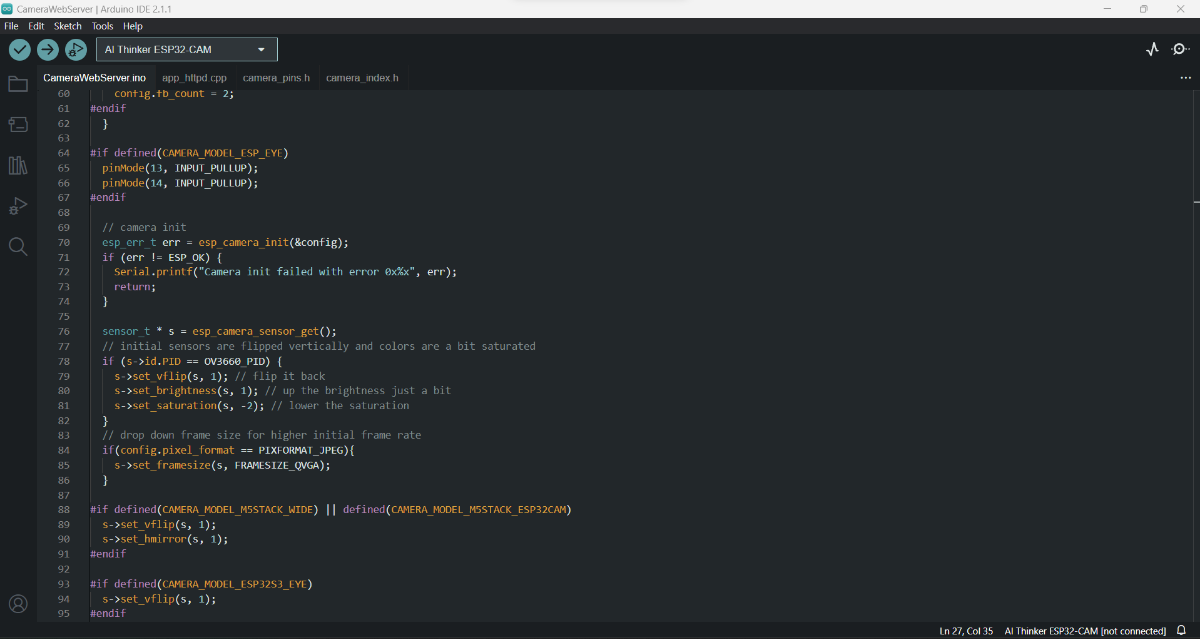1200x639 pixels.
Task: Open the Serial Monitor
Action: 1181,49
